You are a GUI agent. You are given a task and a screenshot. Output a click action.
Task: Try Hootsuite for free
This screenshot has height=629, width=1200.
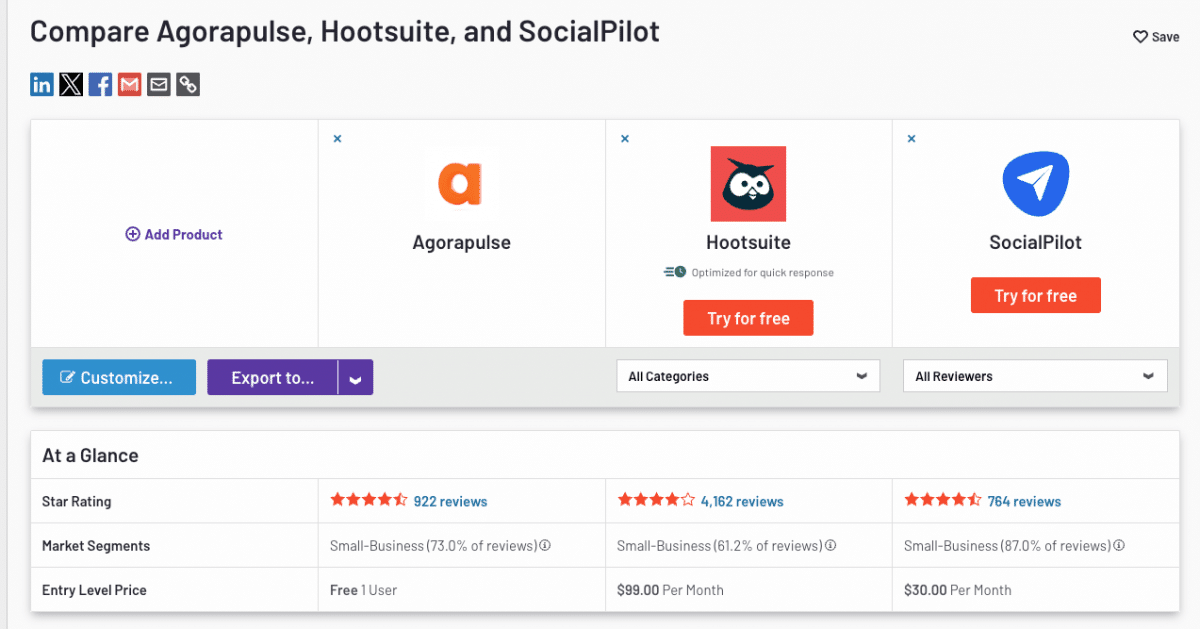[x=748, y=317]
